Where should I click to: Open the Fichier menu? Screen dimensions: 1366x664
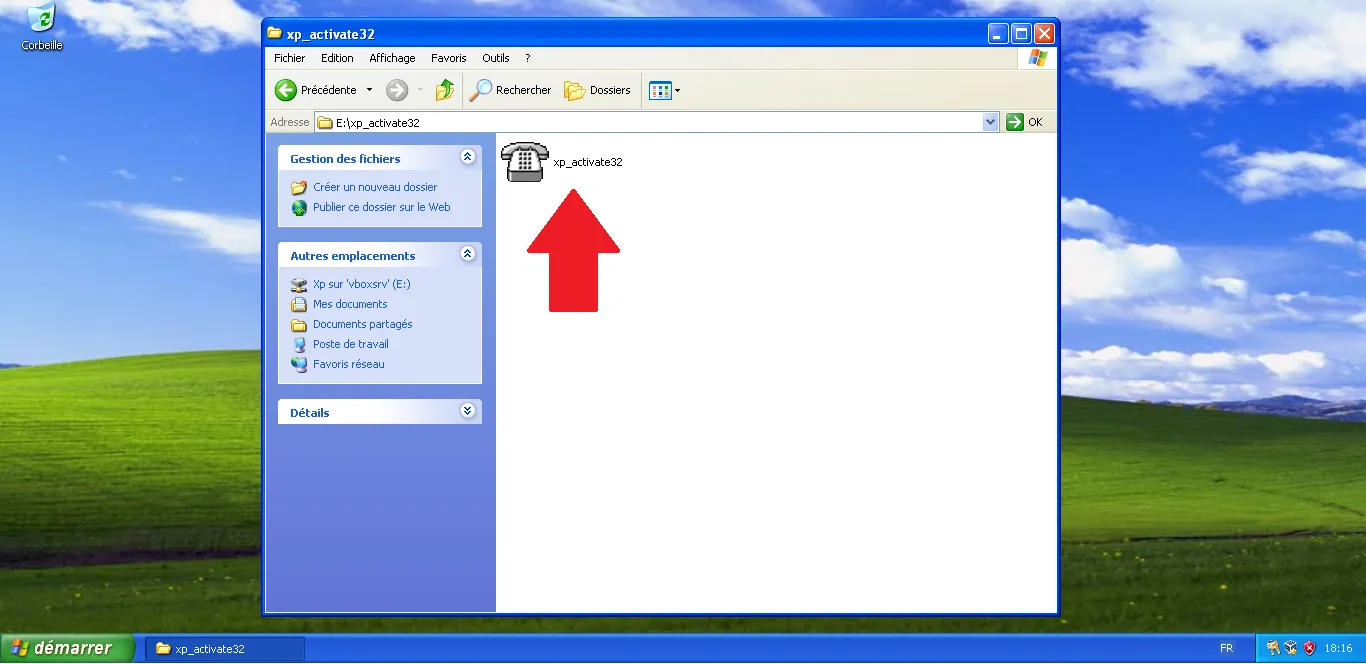(289, 58)
